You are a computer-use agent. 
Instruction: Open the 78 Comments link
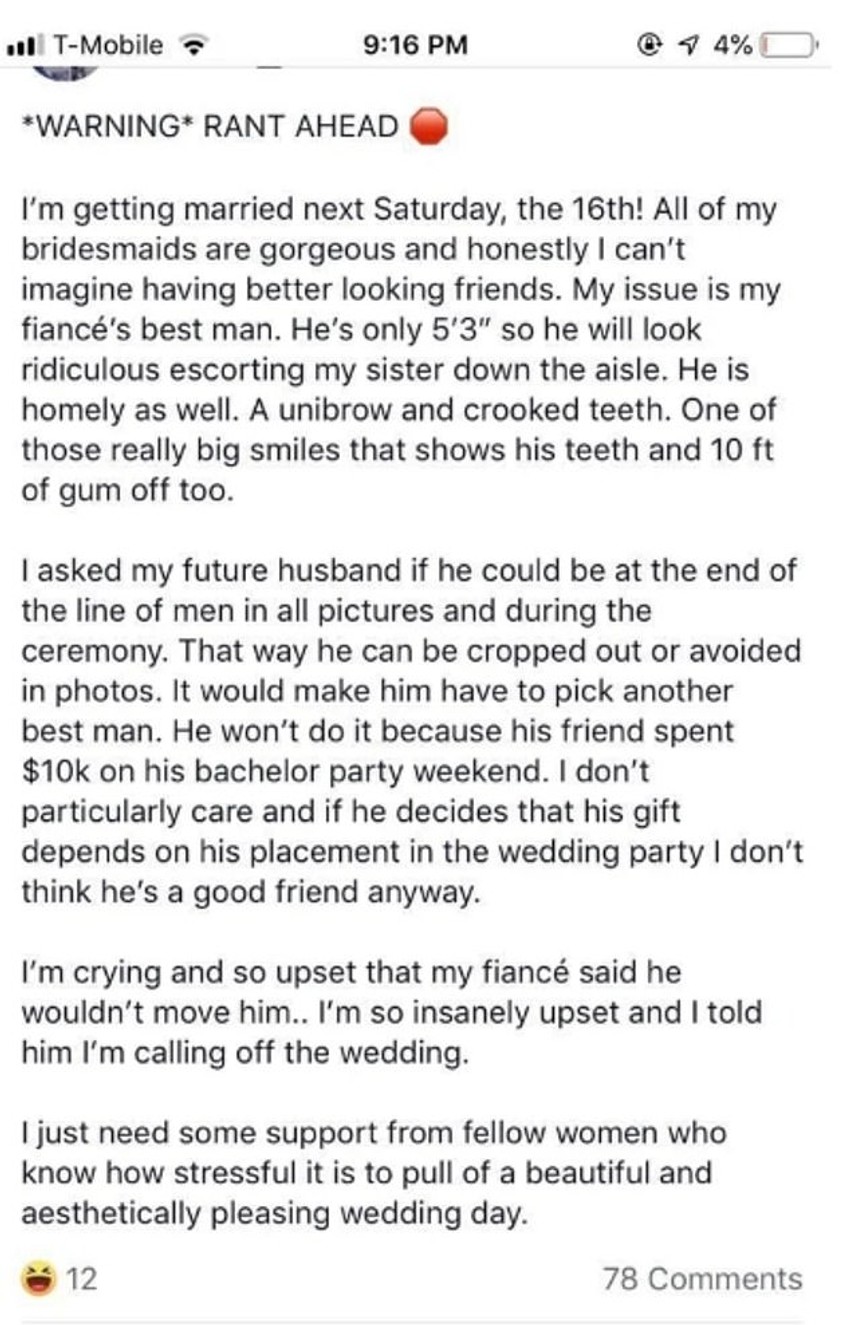(701, 1278)
